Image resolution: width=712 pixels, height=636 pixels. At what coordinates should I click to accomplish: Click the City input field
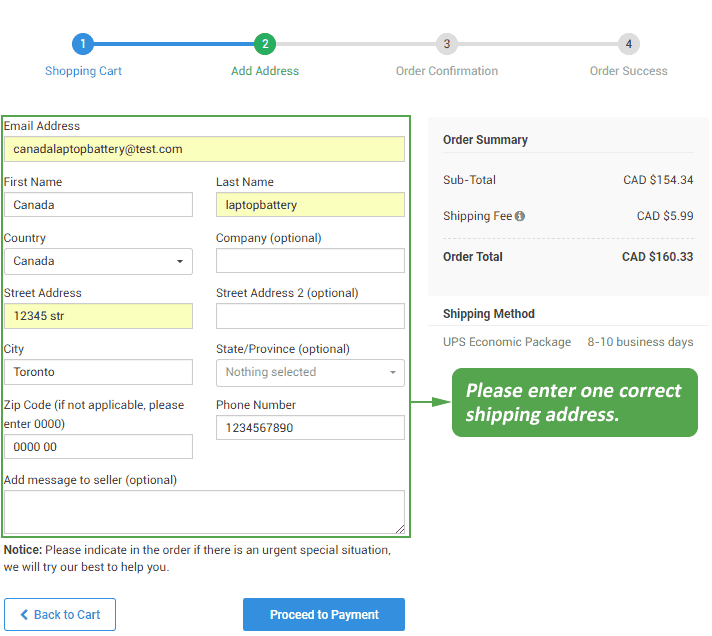pos(98,372)
